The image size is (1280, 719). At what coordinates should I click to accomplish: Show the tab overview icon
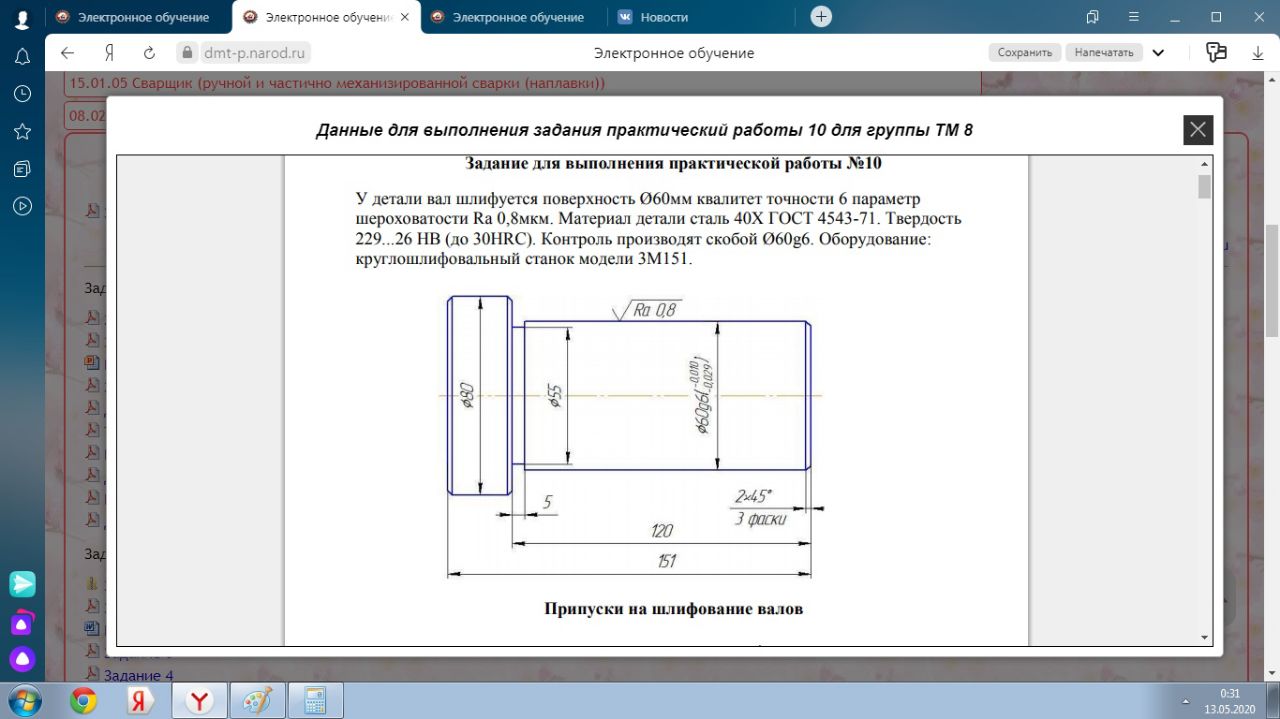pos(1092,17)
